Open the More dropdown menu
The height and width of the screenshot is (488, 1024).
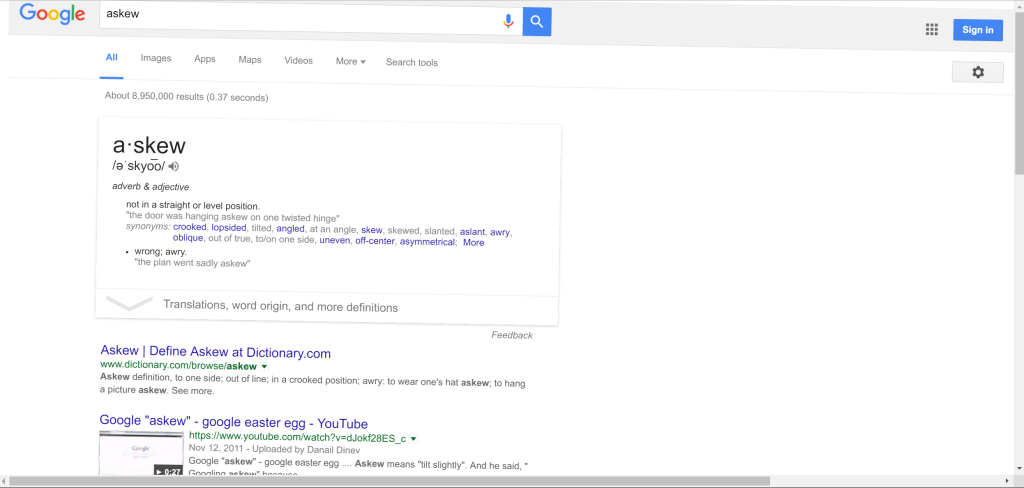[351, 61]
